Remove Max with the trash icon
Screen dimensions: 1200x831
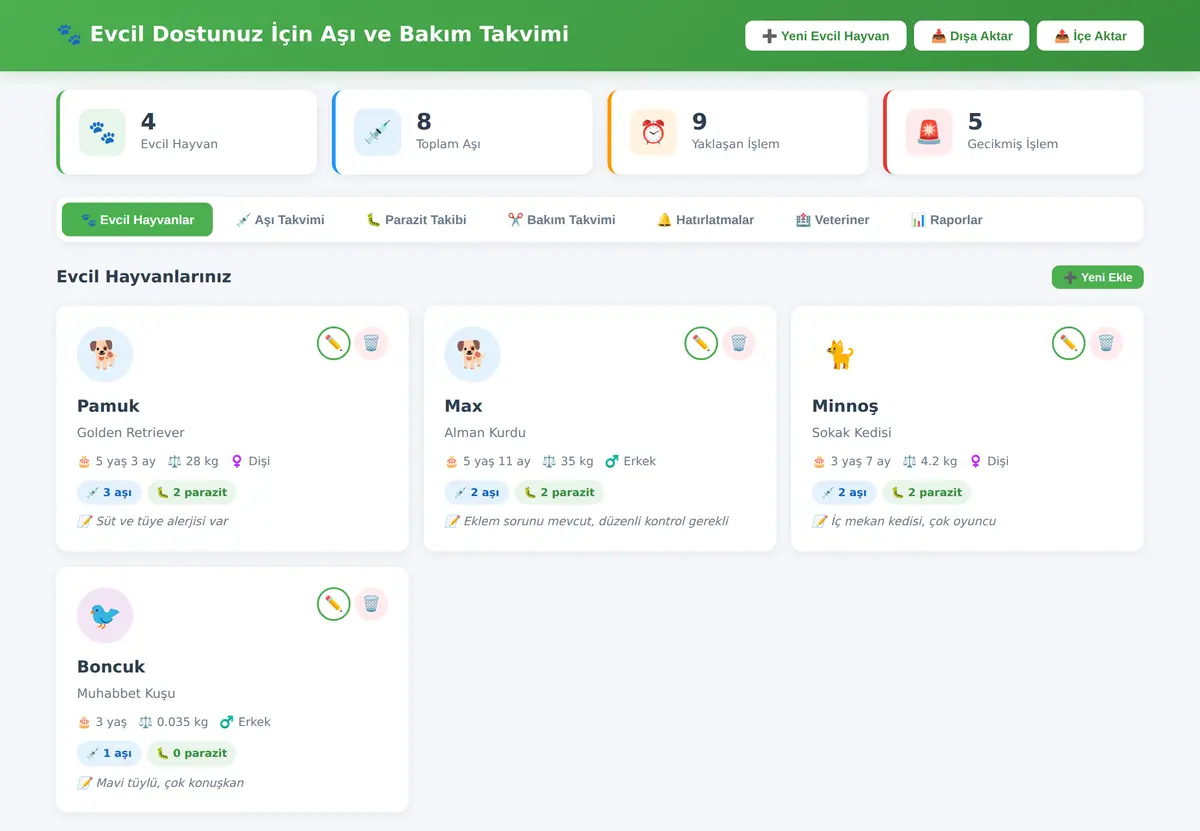pos(739,343)
